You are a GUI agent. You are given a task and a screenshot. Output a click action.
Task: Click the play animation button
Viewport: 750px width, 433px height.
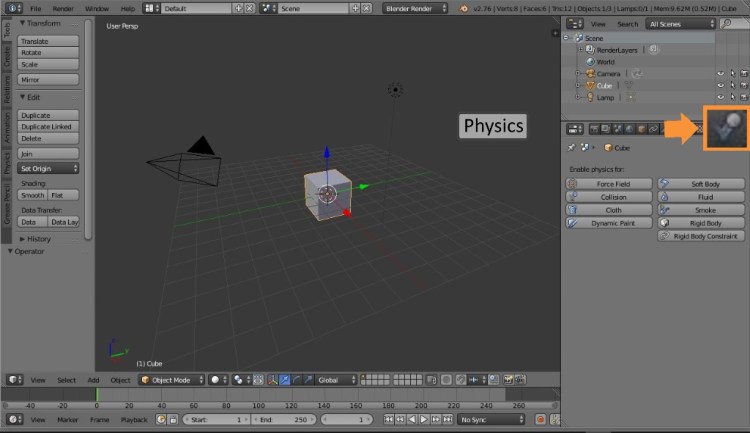tap(424, 419)
